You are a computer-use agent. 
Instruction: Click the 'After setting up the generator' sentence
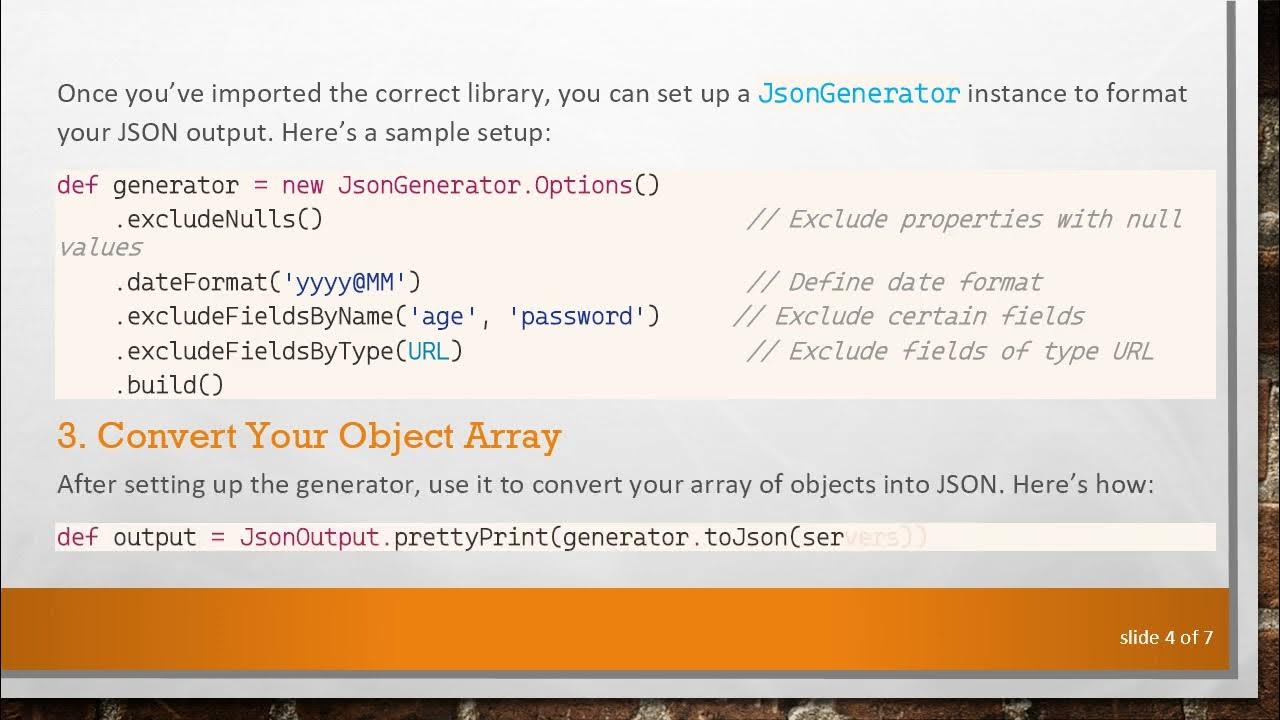point(605,485)
